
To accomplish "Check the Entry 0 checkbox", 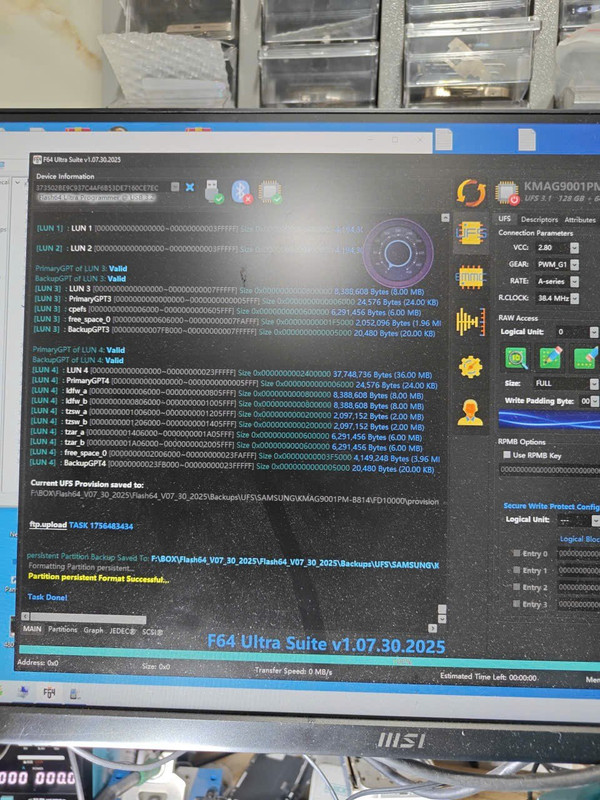I will [x=516, y=553].
